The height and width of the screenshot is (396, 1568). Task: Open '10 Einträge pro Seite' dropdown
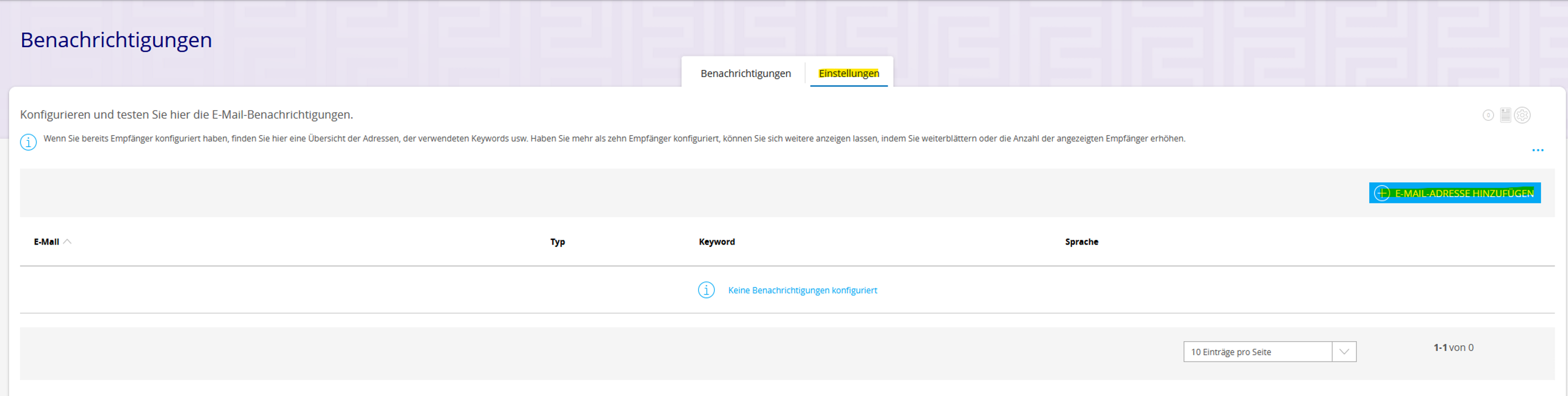pyautogui.click(x=1270, y=352)
